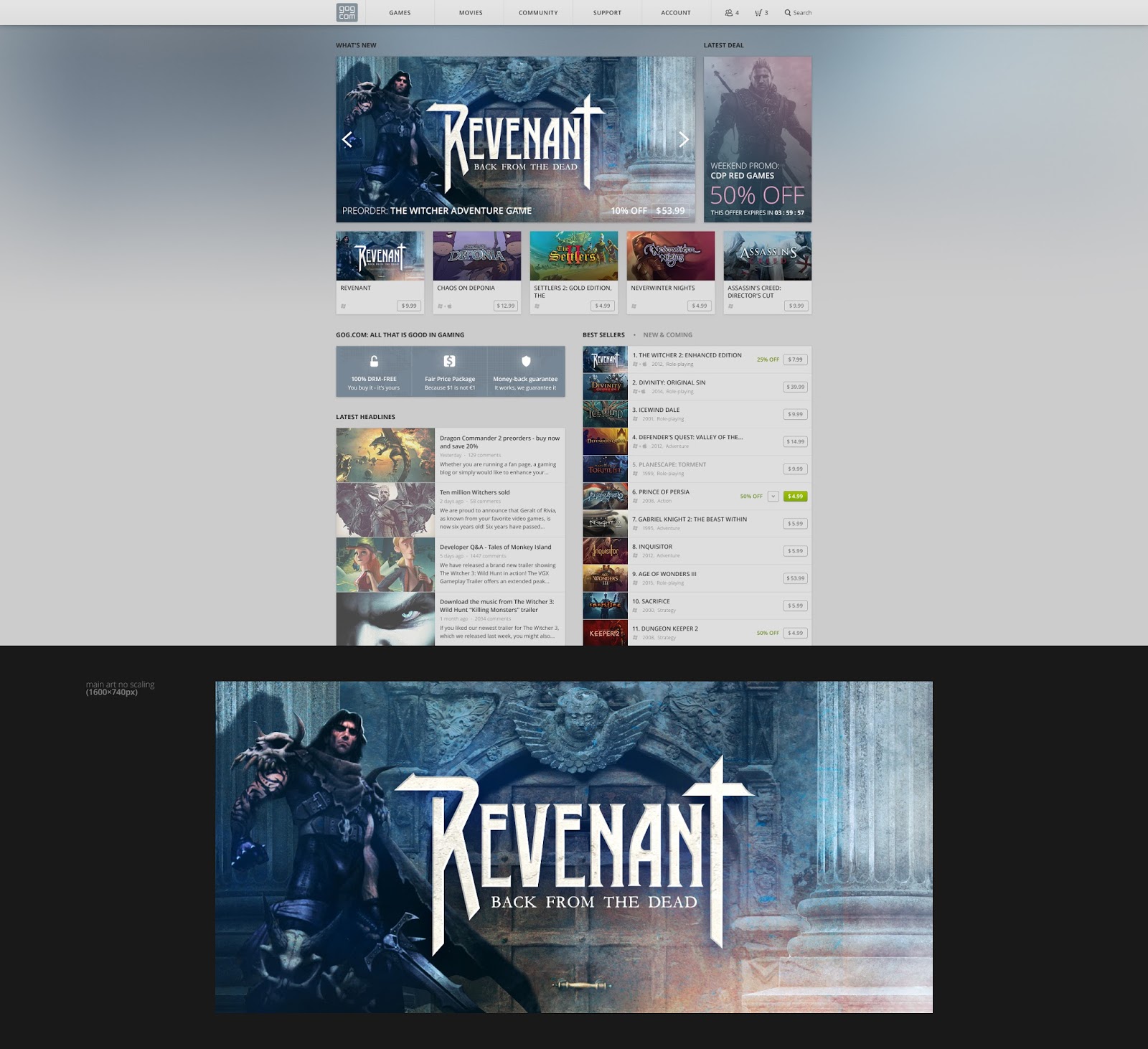Image resolution: width=1148 pixels, height=1049 pixels.
Task: Open the Movies menu
Action: [x=471, y=13]
